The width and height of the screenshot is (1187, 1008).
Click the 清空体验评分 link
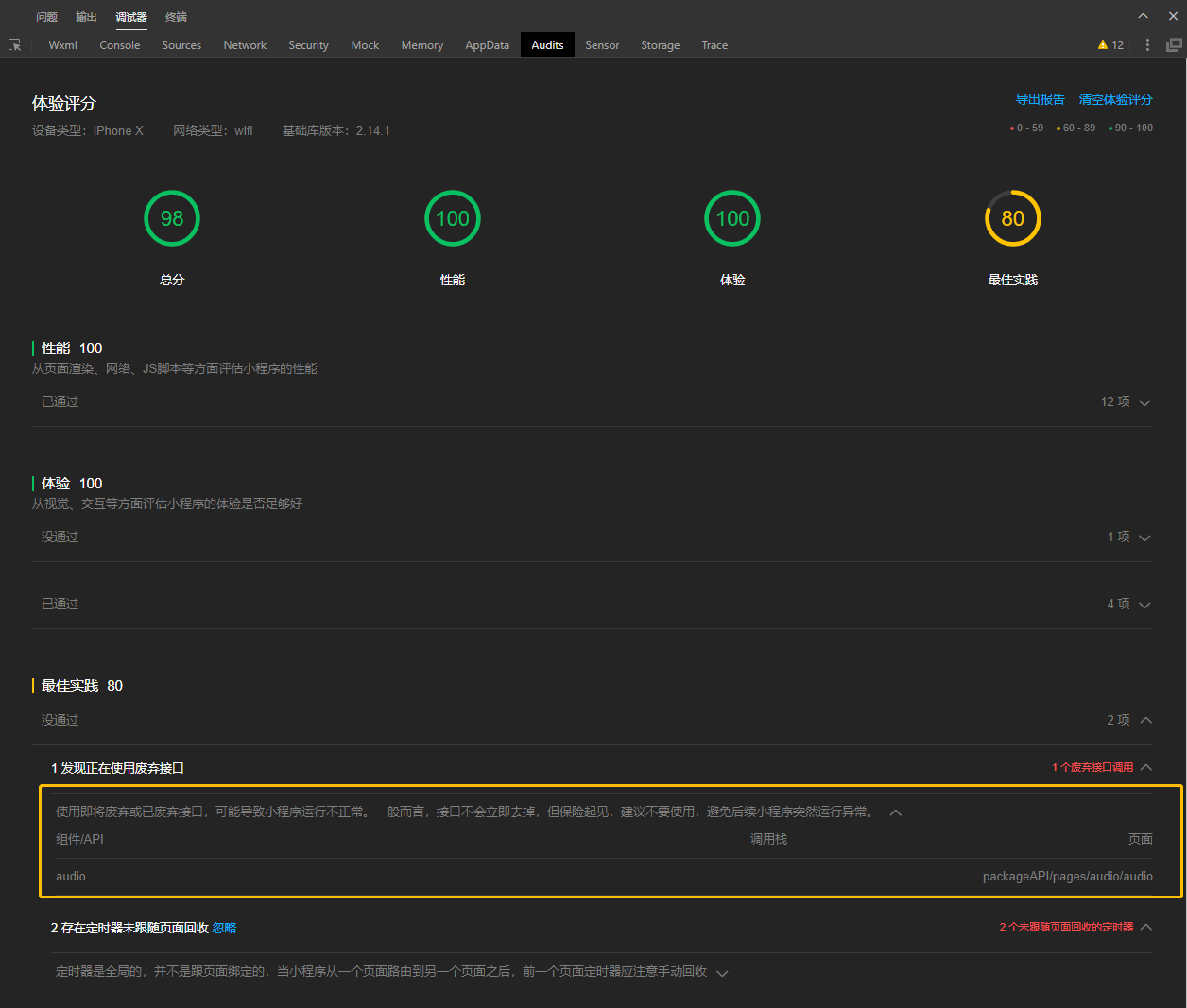(x=1115, y=99)
